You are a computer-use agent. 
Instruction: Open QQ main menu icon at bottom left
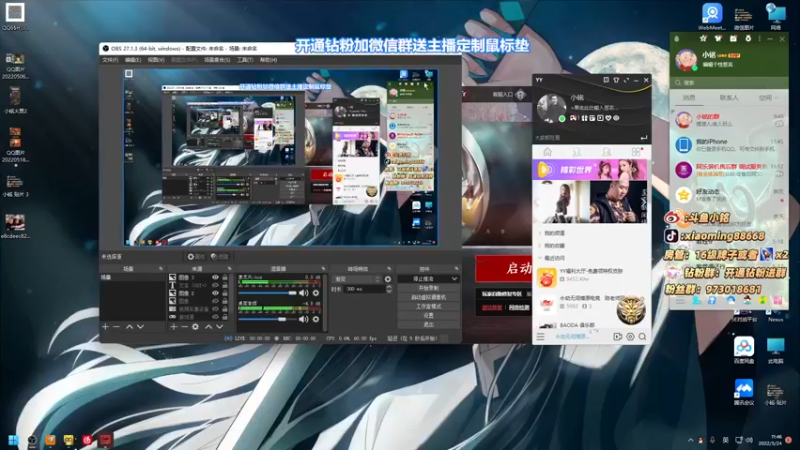[680, 301]
